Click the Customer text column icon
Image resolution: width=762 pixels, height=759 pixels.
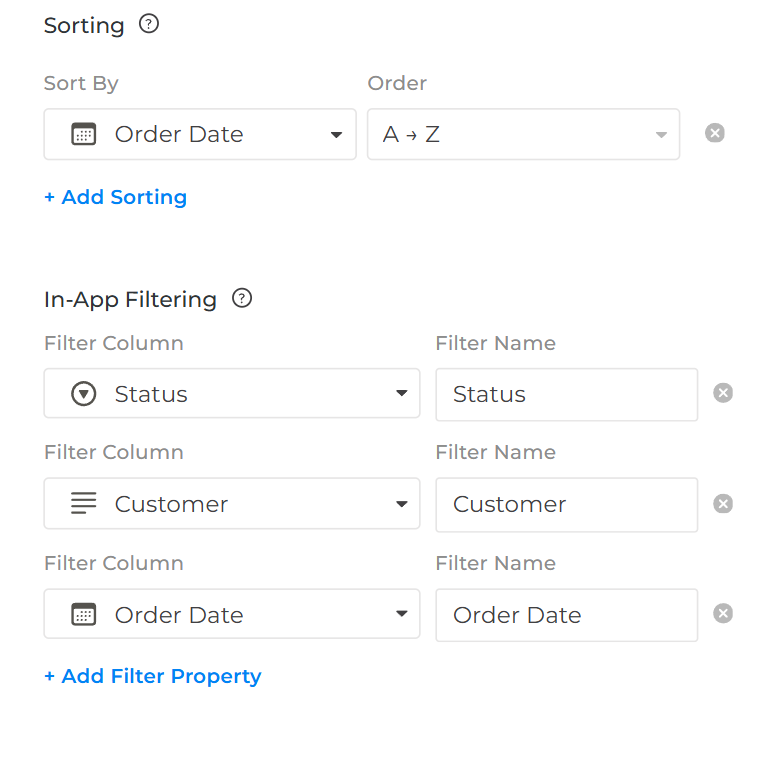pyautogui.click(x=84, y=504)
